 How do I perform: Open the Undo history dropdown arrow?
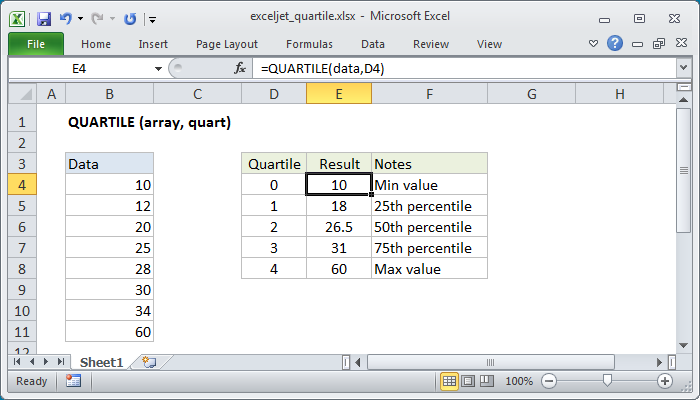[x=80, y=19]
